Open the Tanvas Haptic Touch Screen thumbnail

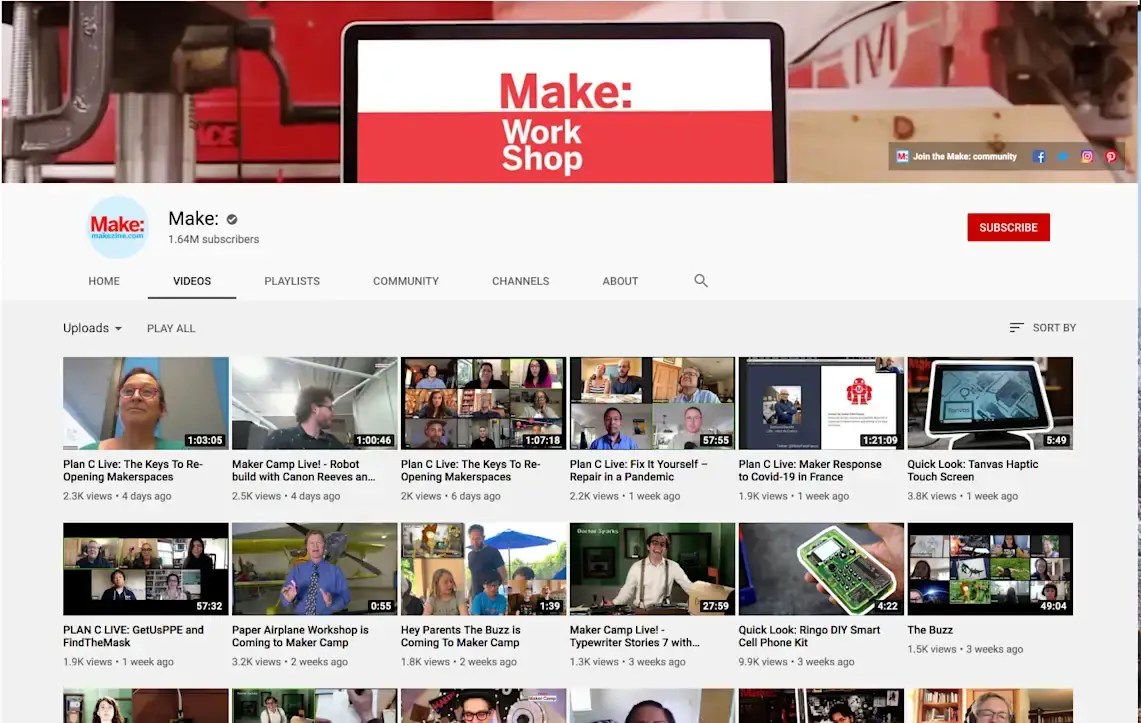pos(990,403)
